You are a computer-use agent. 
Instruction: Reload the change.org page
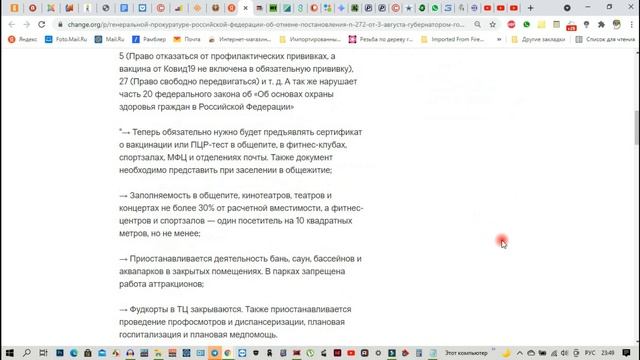(42, 24)
